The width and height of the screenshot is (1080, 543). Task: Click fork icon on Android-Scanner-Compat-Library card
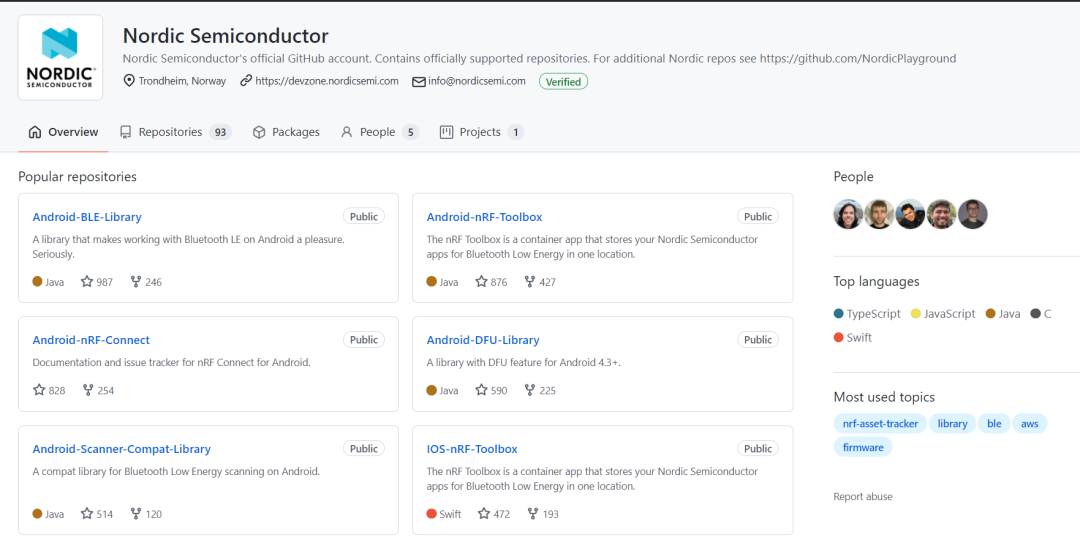click(136, 513)
